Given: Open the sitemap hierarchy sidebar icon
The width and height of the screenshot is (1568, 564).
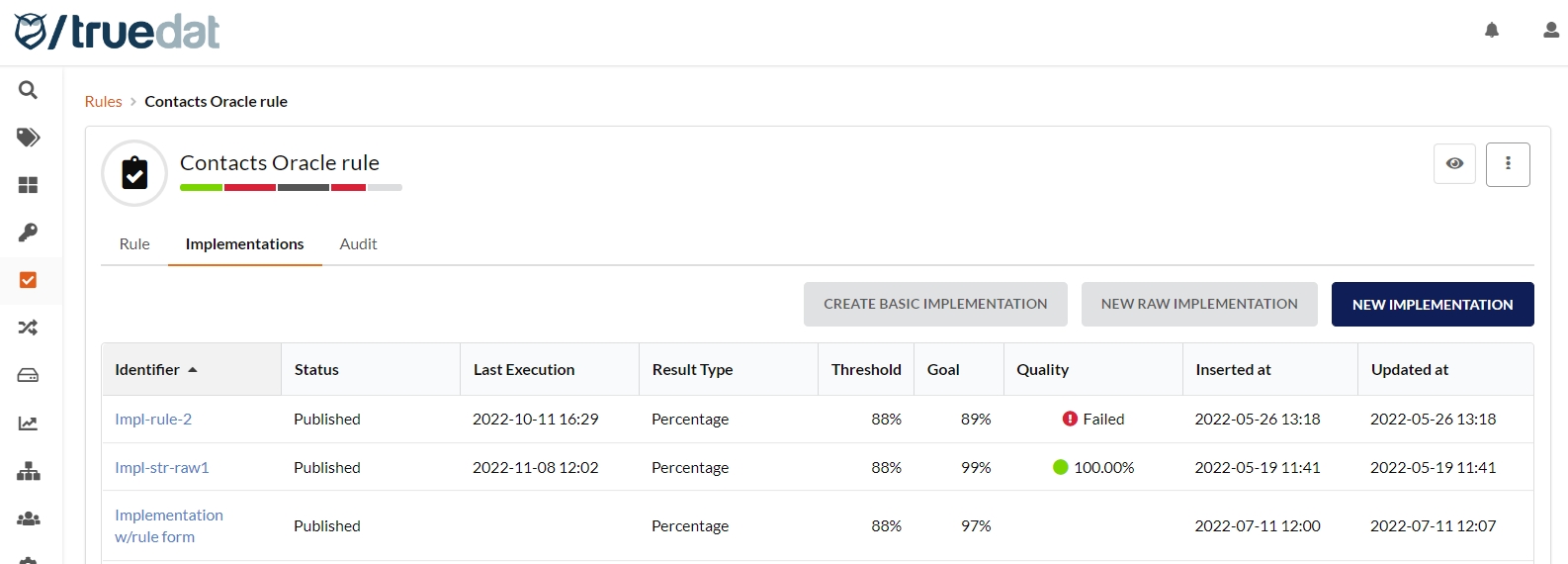Looking at the screenshot, I should pyautogui.click(x=28, y=471).
